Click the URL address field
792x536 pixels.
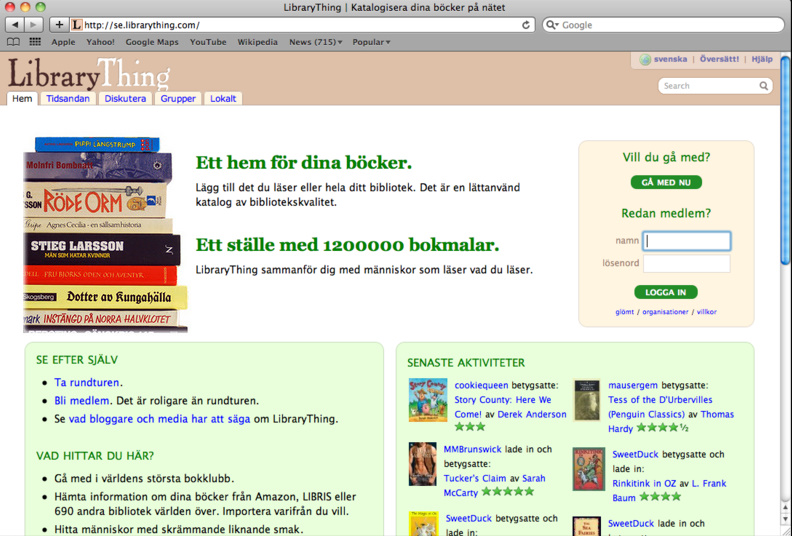point(301,25)
